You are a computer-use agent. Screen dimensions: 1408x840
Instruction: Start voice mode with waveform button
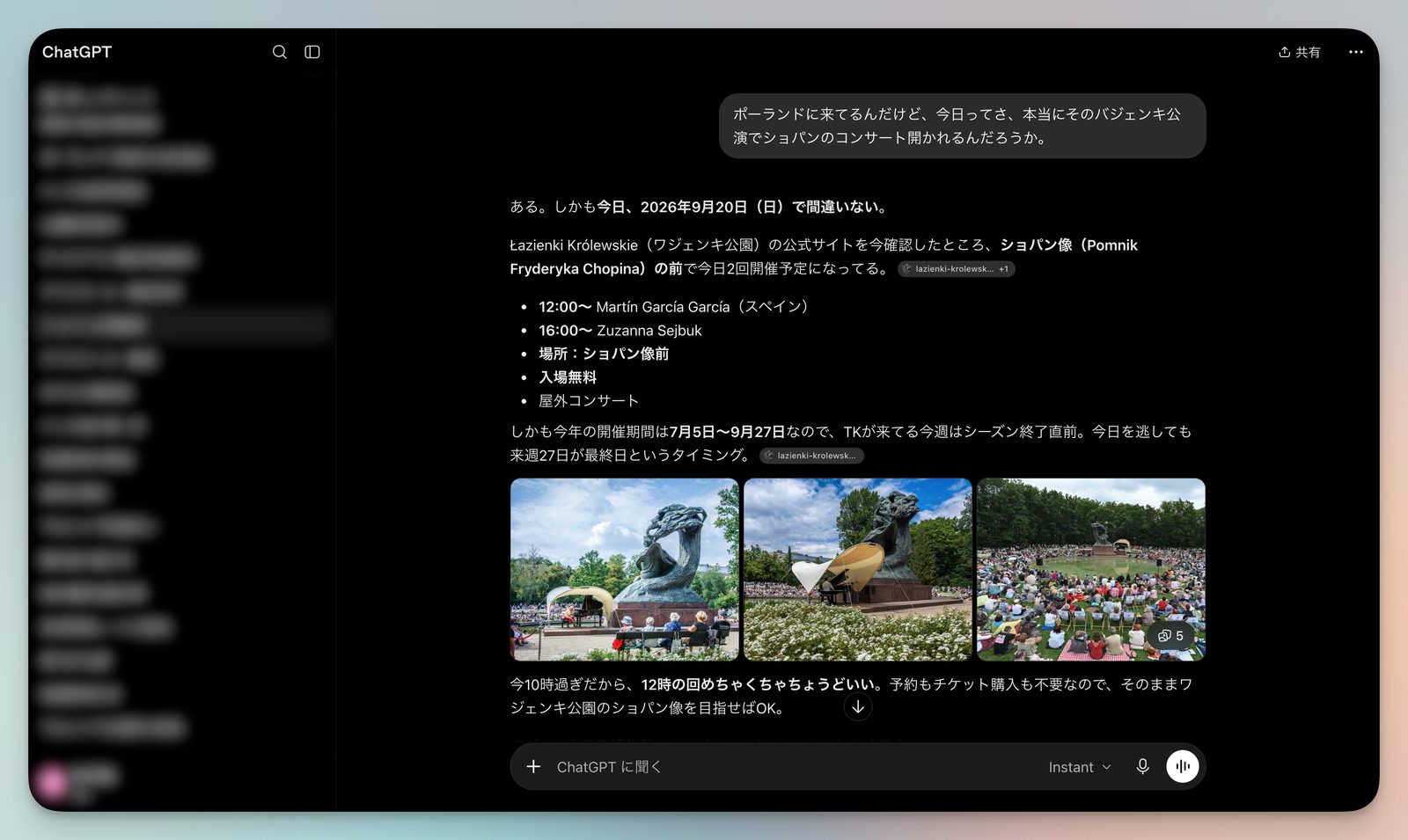[1183, 766]
